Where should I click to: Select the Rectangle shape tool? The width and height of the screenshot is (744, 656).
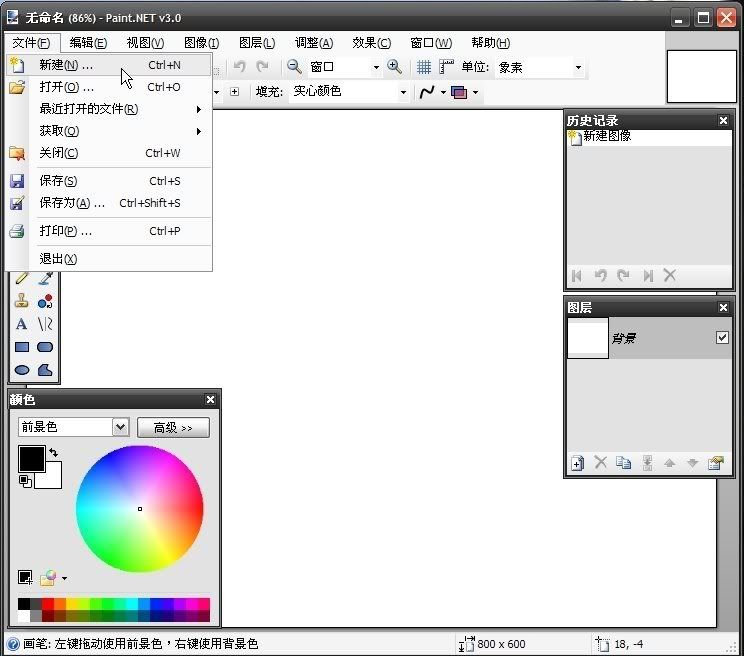point(22,347)
